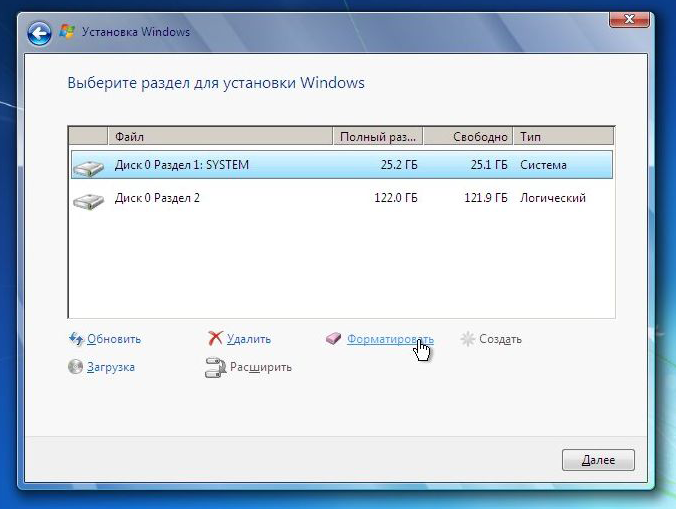The height and width of the screenshot is (509, 676).
Task: Click the 25.1 ГБ free space value
Action: pyautogui.click(x=489, y=165)
